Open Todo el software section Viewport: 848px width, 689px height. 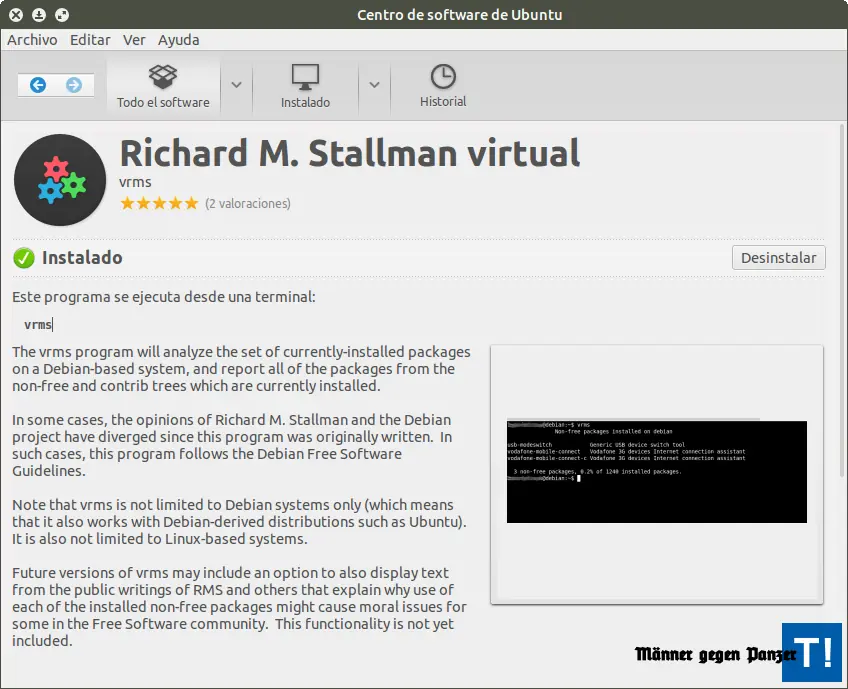163,87
